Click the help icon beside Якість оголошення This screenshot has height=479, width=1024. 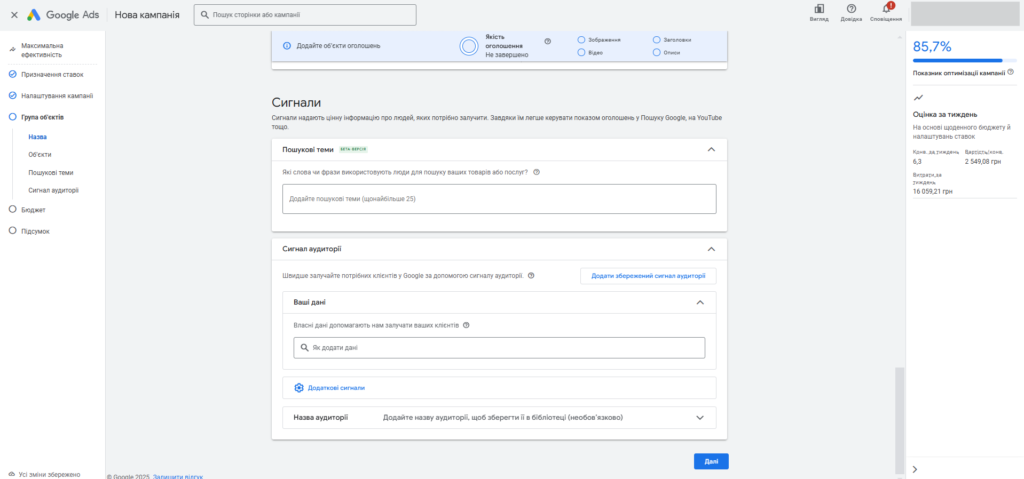pos(547,41)
